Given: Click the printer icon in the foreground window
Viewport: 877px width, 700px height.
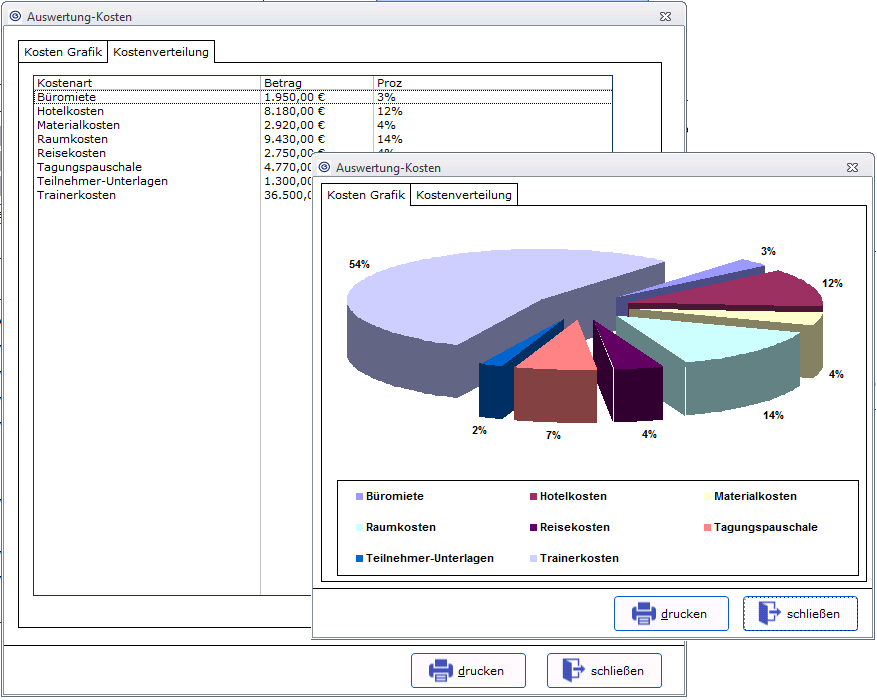Looking at the screenshot, I should pos(643,613).
